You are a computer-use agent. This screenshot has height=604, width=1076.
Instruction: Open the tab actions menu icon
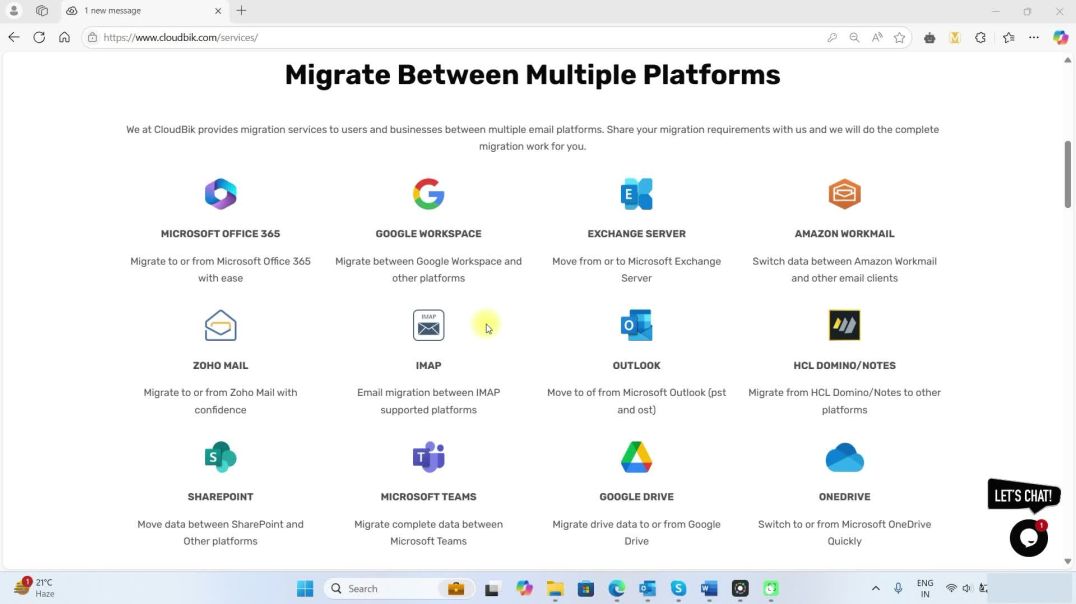coord(42,10)
